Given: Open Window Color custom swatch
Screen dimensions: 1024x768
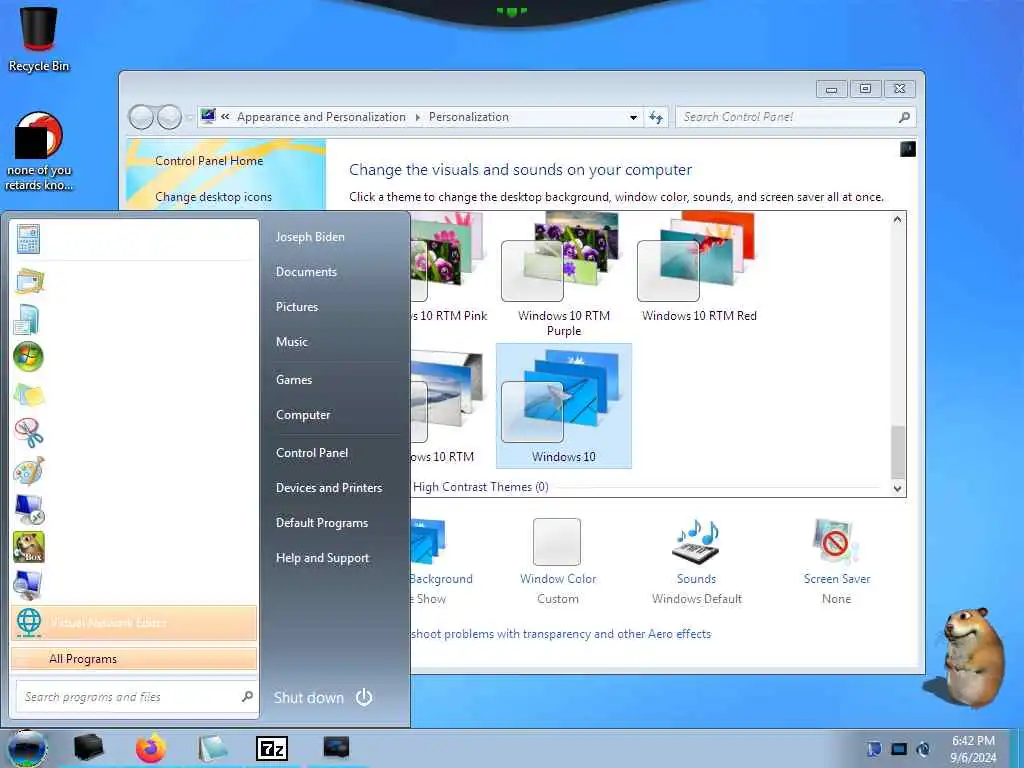Looking at the screenshot, I should [557, 541].
